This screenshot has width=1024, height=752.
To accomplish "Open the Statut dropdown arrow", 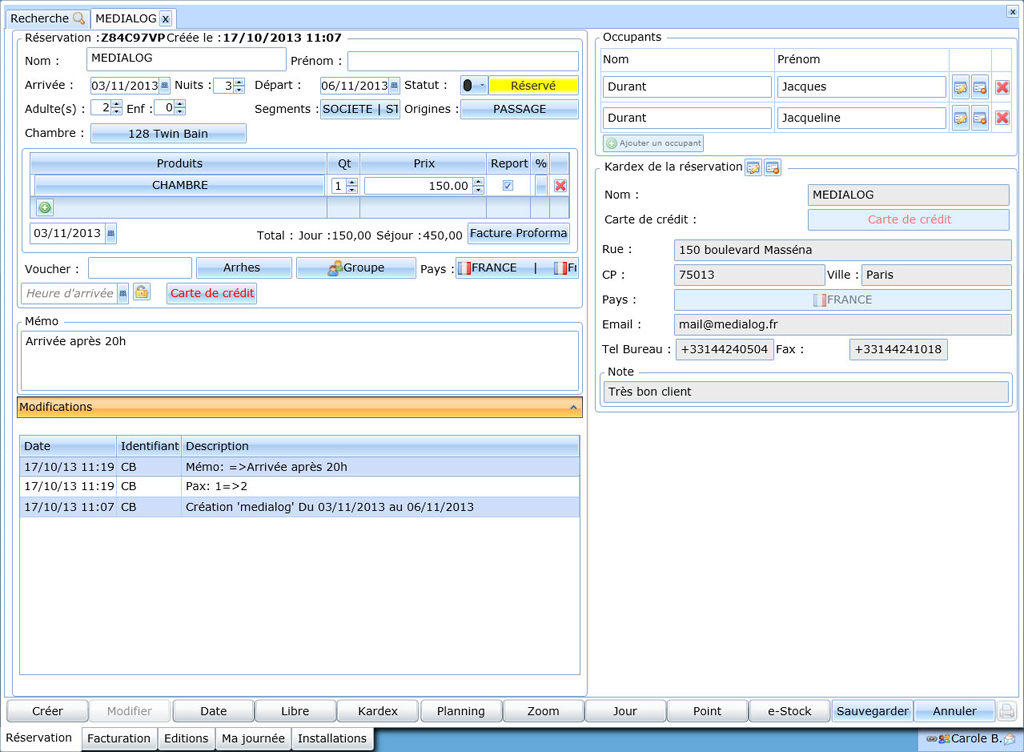I will coord(481,86).
